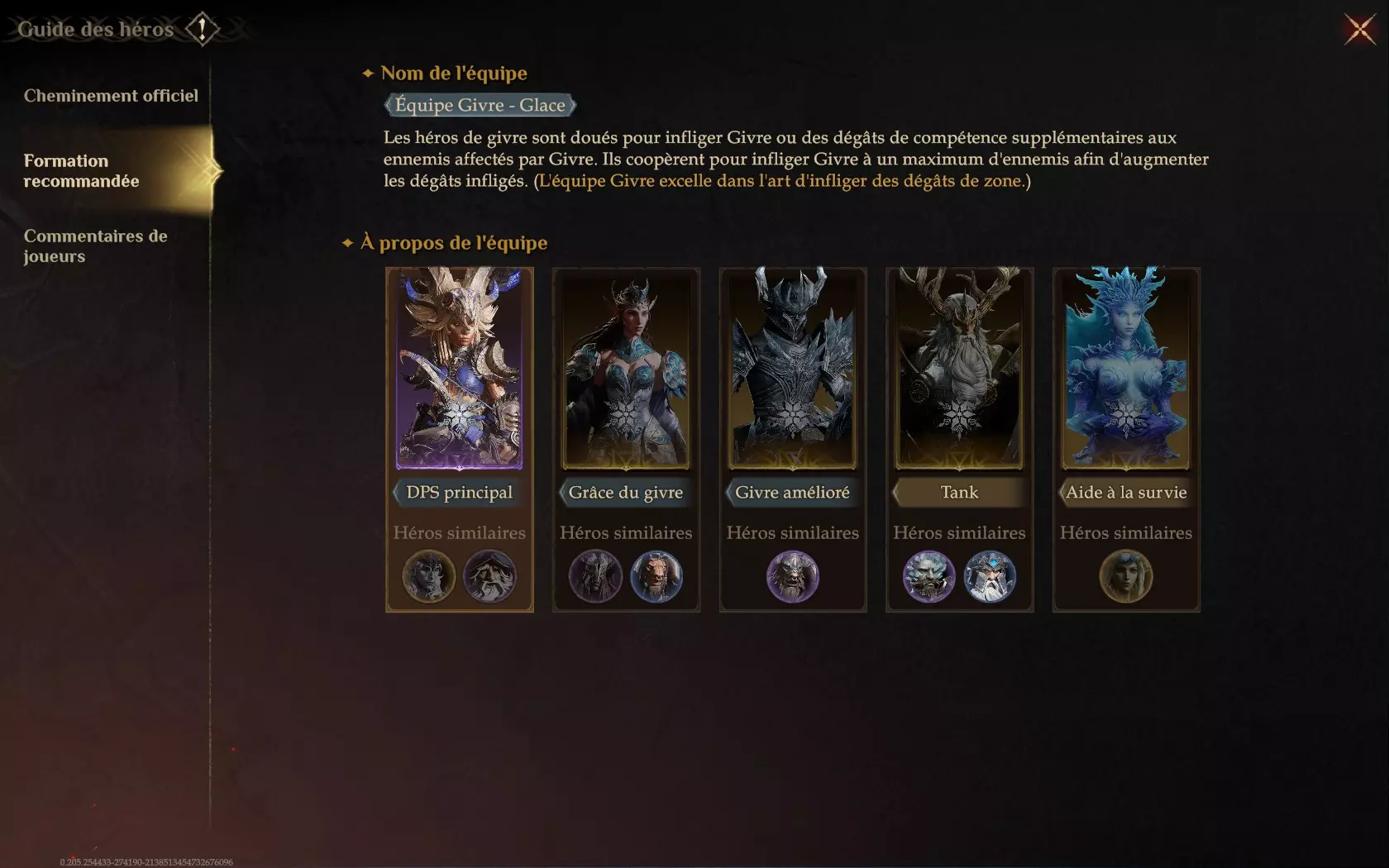Choose the Tank hero card portrait
The image size is (1389, 868).
pyautogui.click(x=959, y=369)
